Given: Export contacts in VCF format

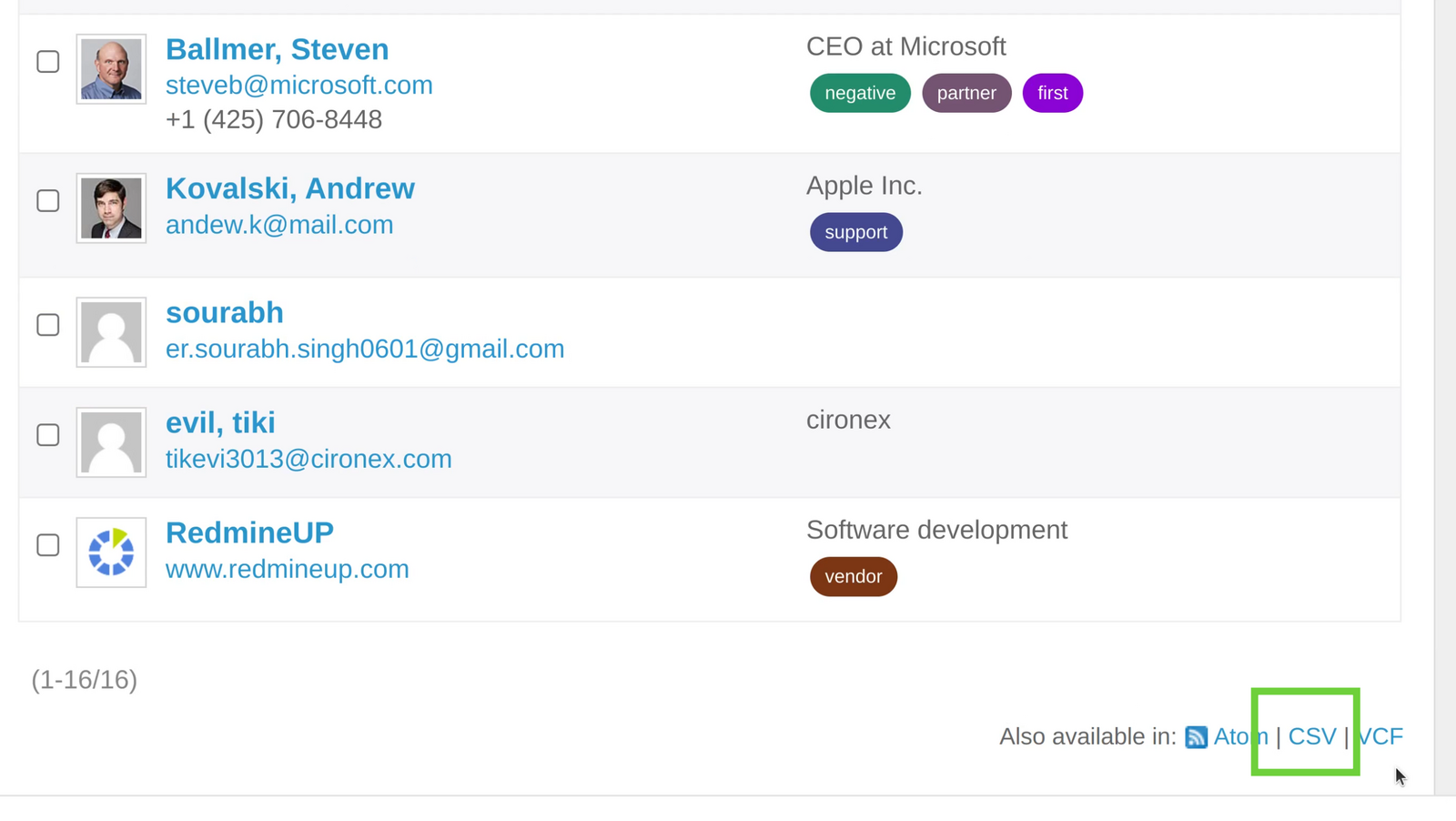Looking at the screenshot, I should coord(1380,736).
